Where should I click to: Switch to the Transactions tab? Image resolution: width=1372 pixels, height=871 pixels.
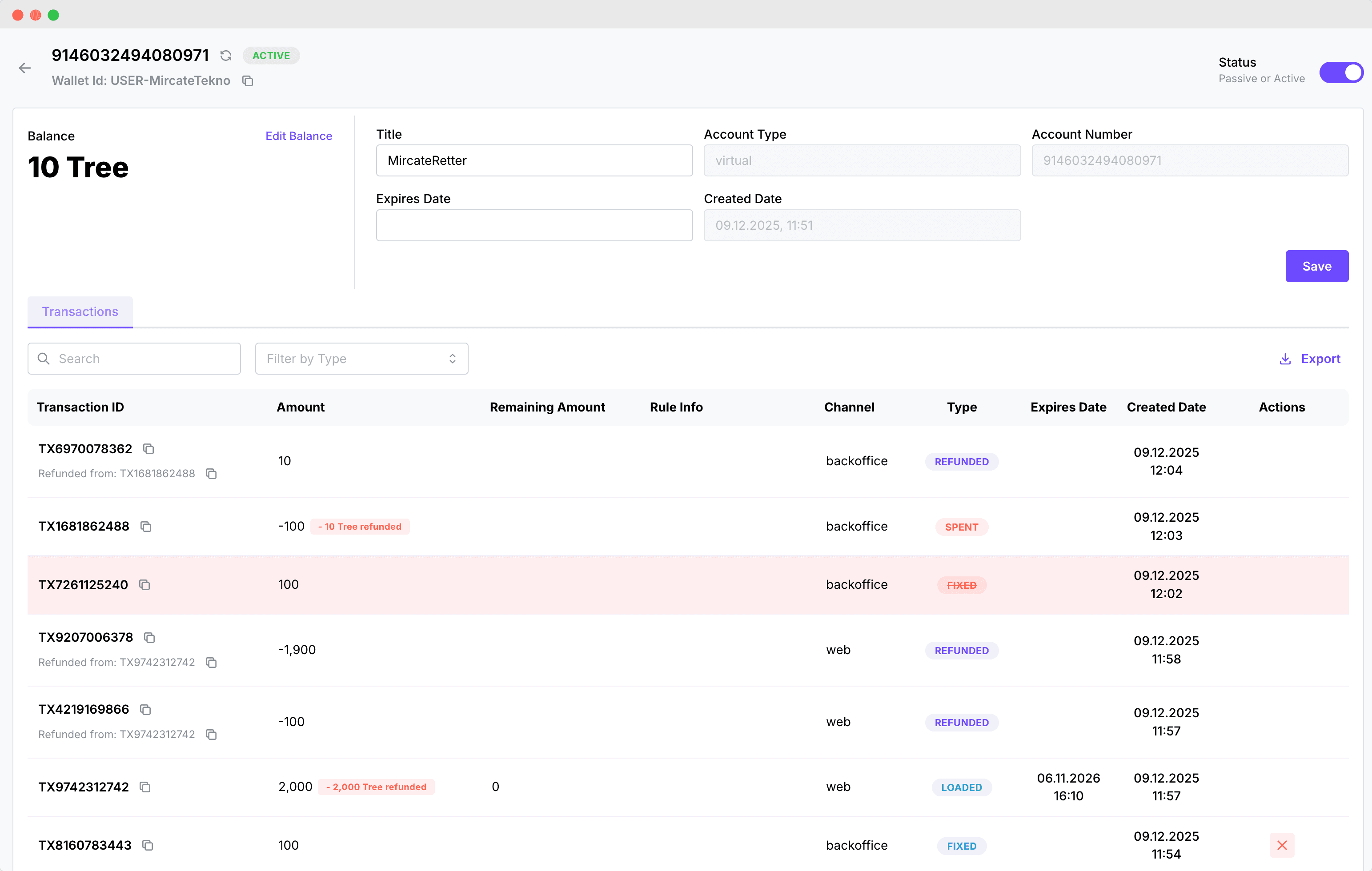[x=80, y=312]
